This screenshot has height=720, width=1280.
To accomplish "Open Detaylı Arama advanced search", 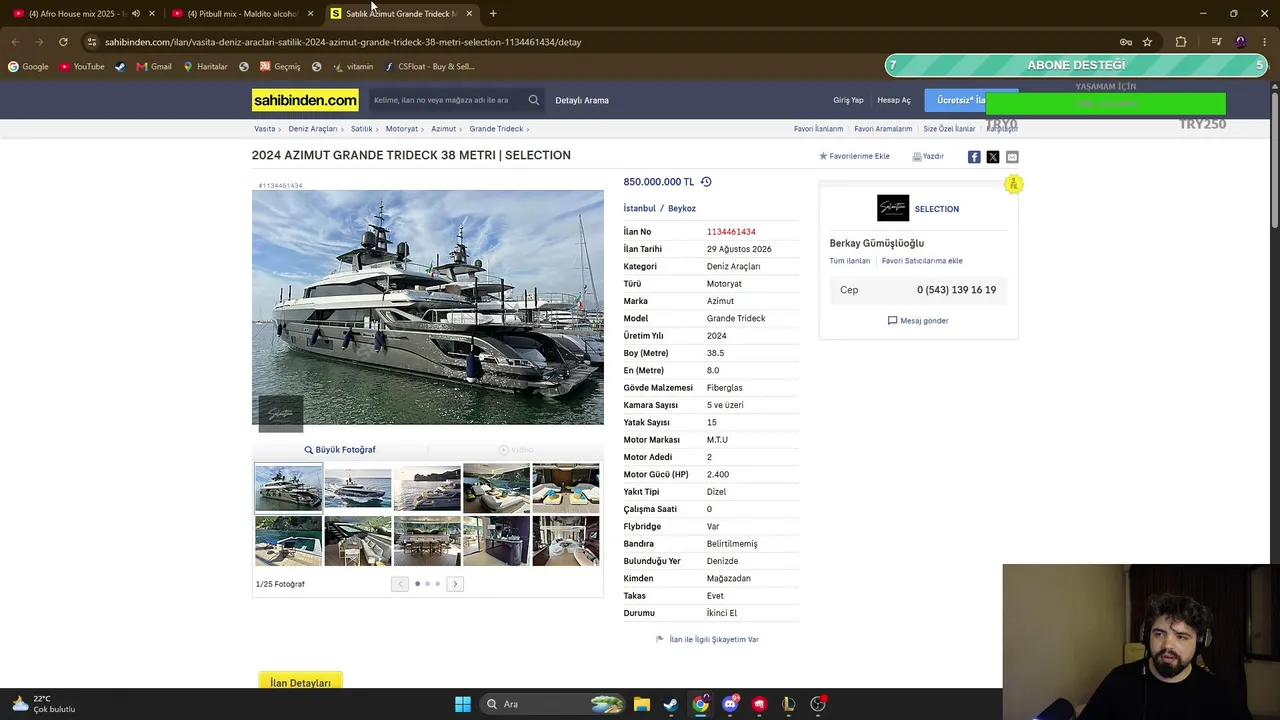I will (x=582, y=100).
